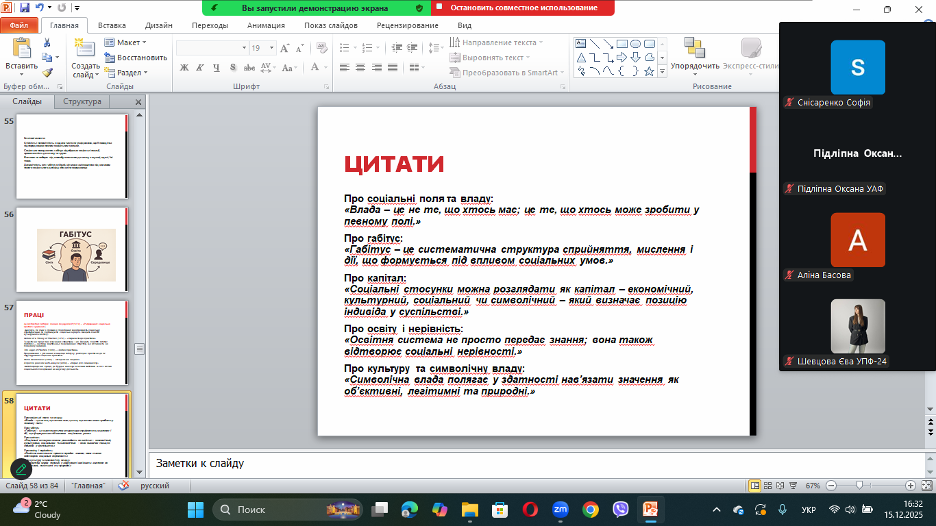Image resolution: width=936 pixels, height=526 pixels.
Task: Click the Undo arrow in quick access toolbar
Action: point(39,8)
